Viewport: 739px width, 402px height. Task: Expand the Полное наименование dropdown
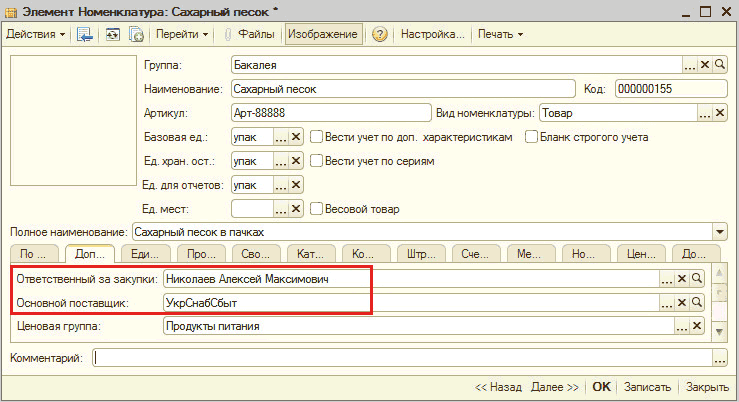(720, 232)
